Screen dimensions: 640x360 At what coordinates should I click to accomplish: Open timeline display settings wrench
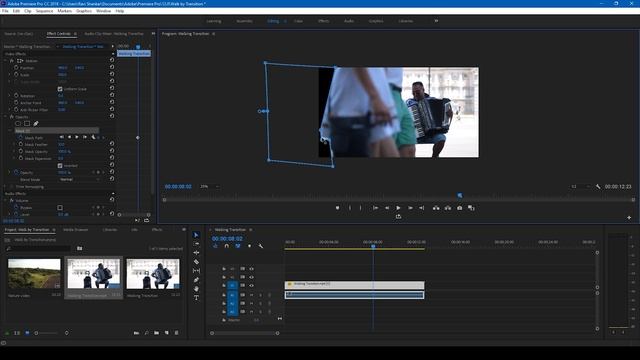[x=261, y=246]
